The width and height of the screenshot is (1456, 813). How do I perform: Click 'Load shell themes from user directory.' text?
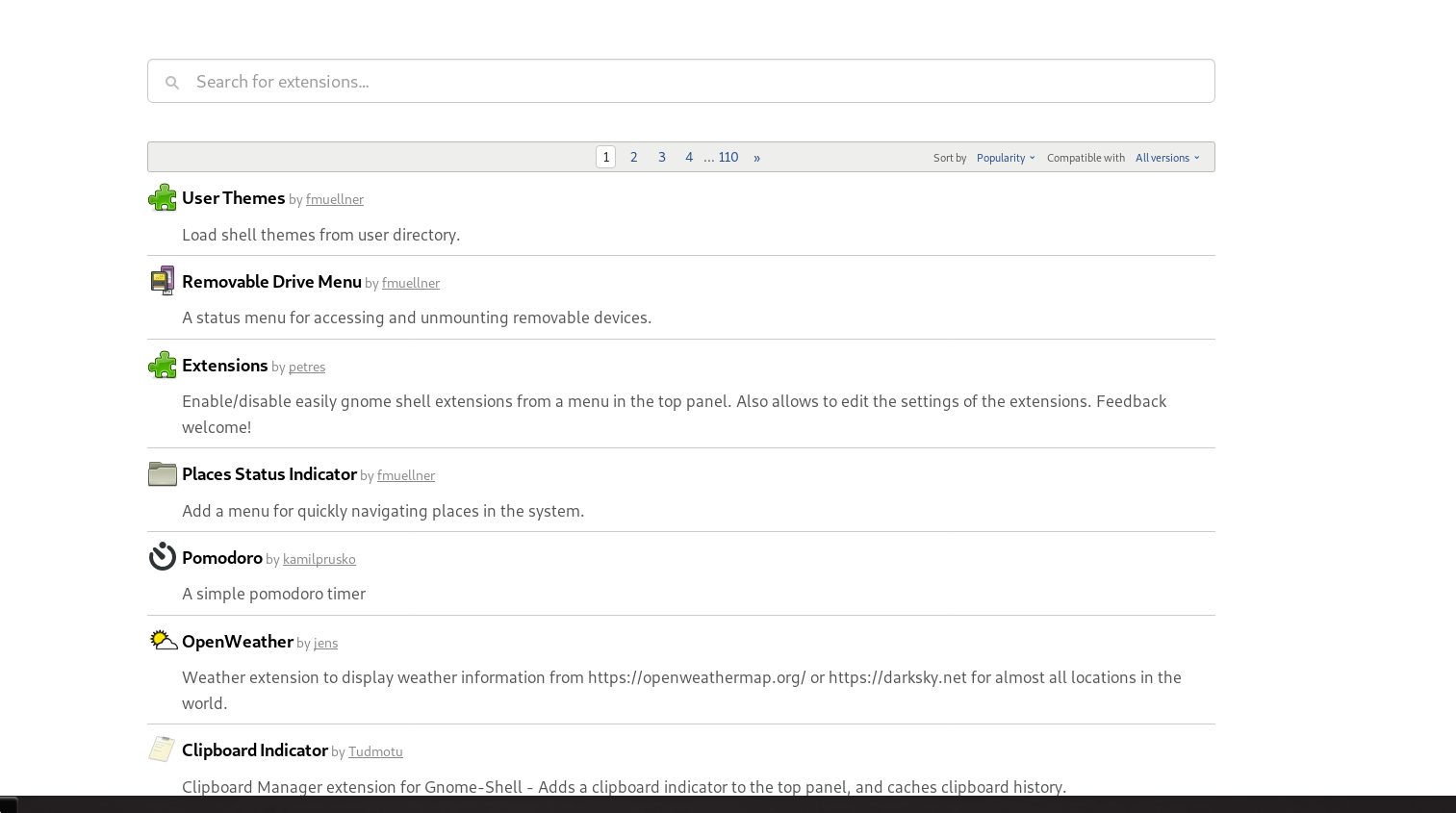[320, 235]
